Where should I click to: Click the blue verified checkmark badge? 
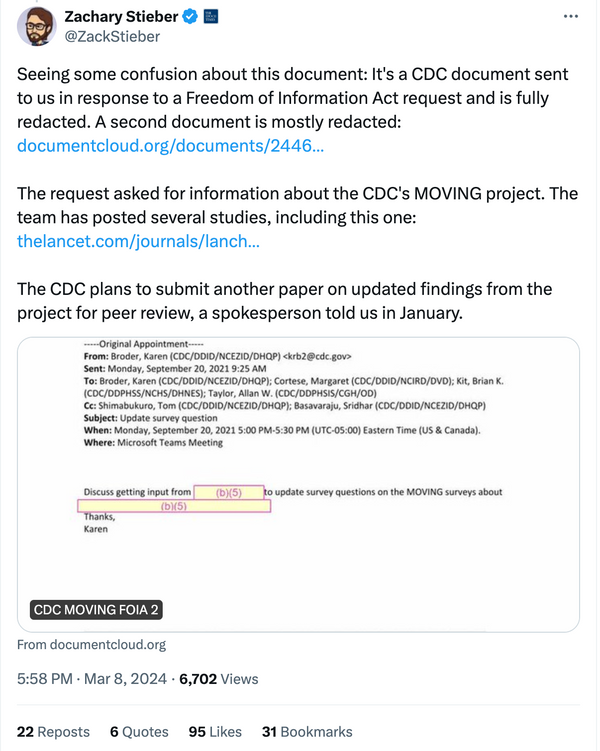(190, 17)
